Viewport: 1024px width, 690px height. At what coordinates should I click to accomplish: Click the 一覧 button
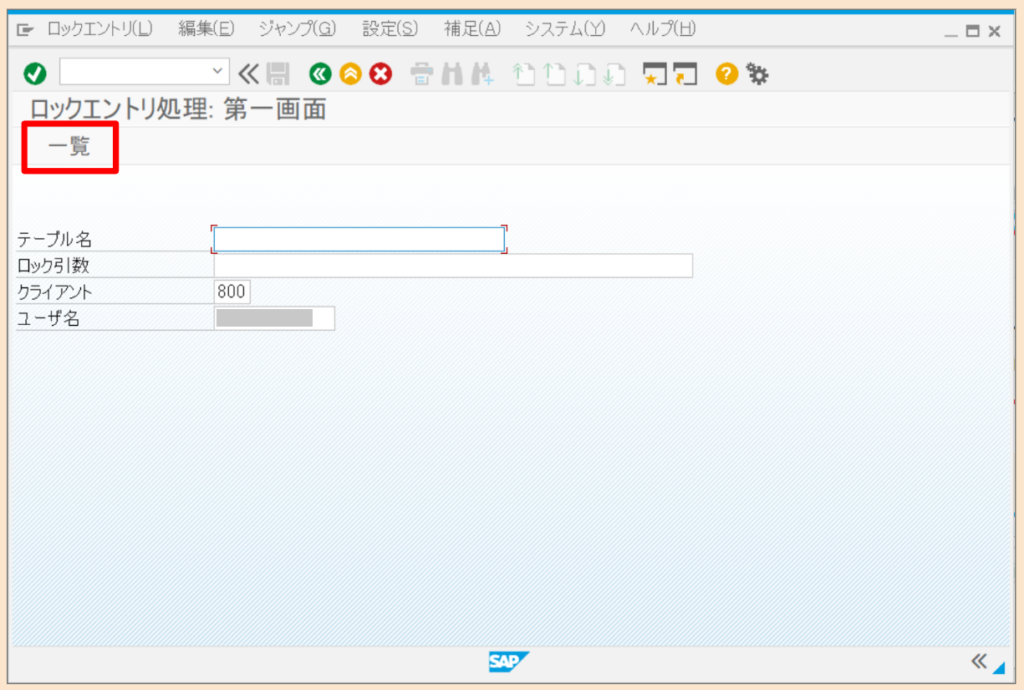(x=69, y=146)
